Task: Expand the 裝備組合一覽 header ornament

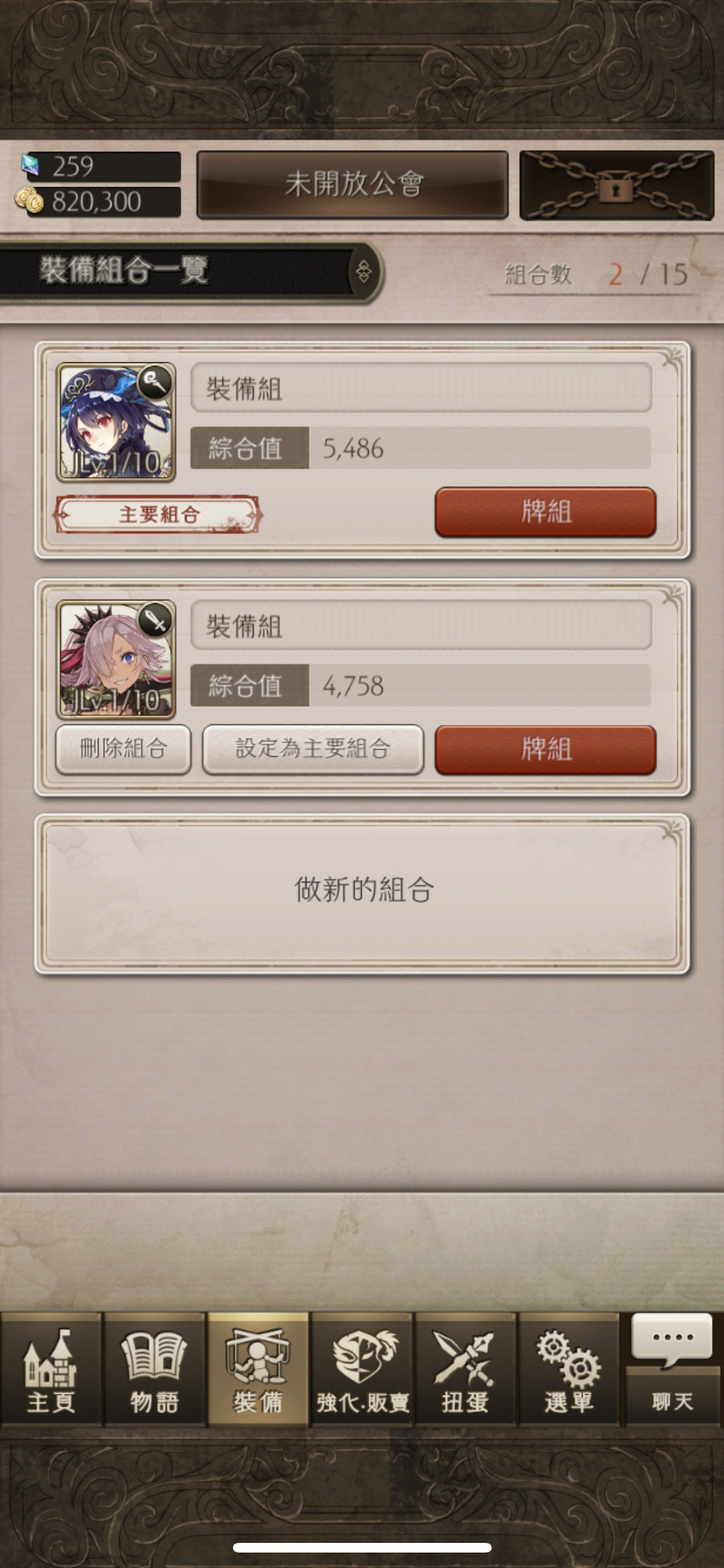Action: click(x=364, y=272)
